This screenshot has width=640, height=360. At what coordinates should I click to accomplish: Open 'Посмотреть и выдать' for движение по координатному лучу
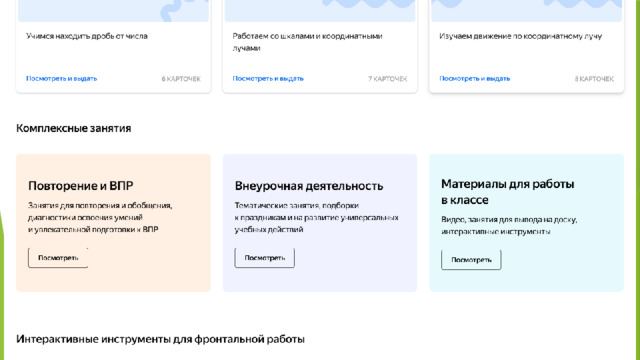(475, 78)
